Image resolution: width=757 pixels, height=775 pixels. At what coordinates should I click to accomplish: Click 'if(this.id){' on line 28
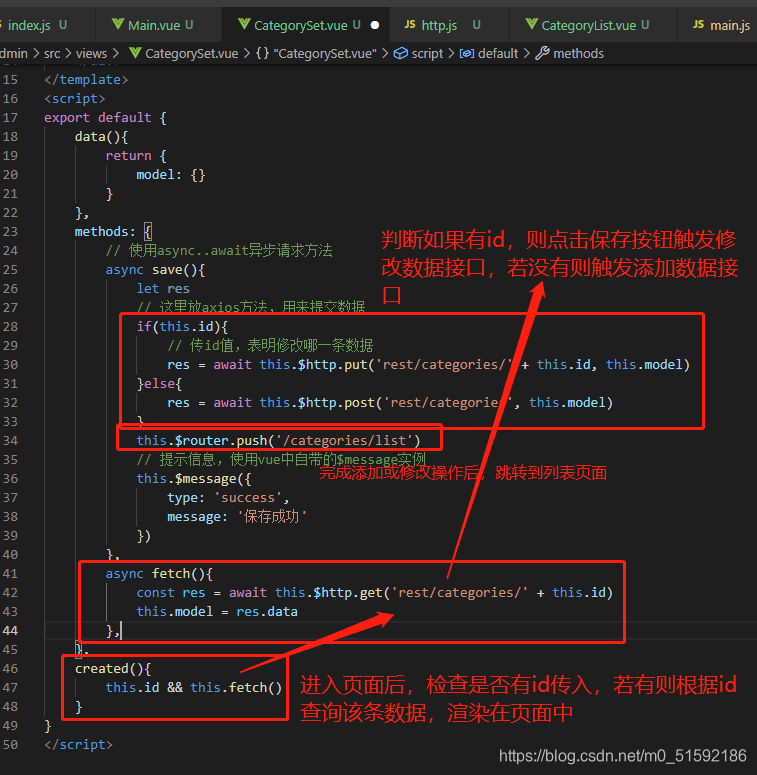pos(182,327)
